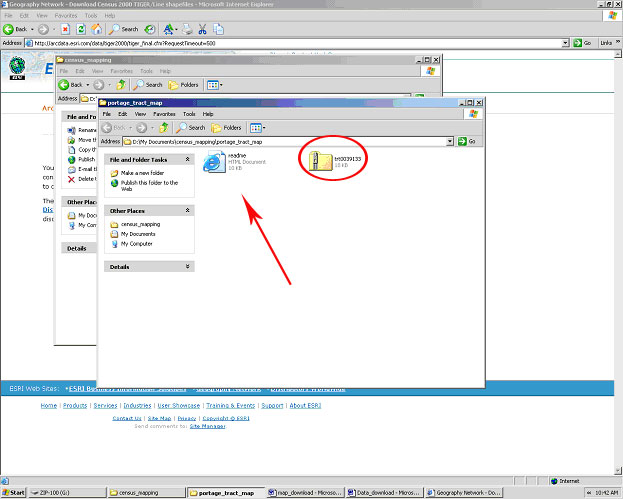
Task: Go to census_mapping in Other Places
Action: click(135, 224)
